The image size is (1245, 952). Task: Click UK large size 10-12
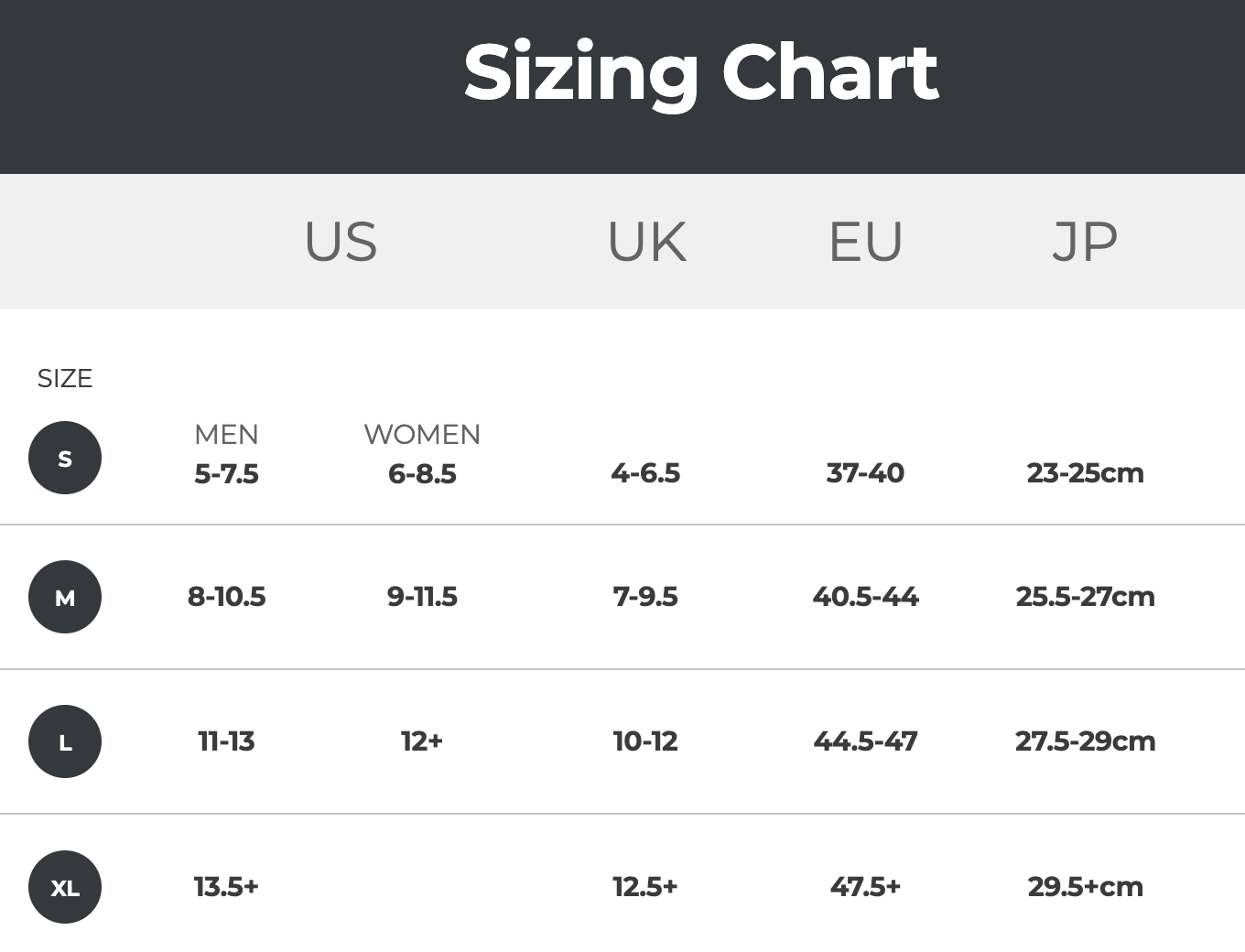(645, 741)
